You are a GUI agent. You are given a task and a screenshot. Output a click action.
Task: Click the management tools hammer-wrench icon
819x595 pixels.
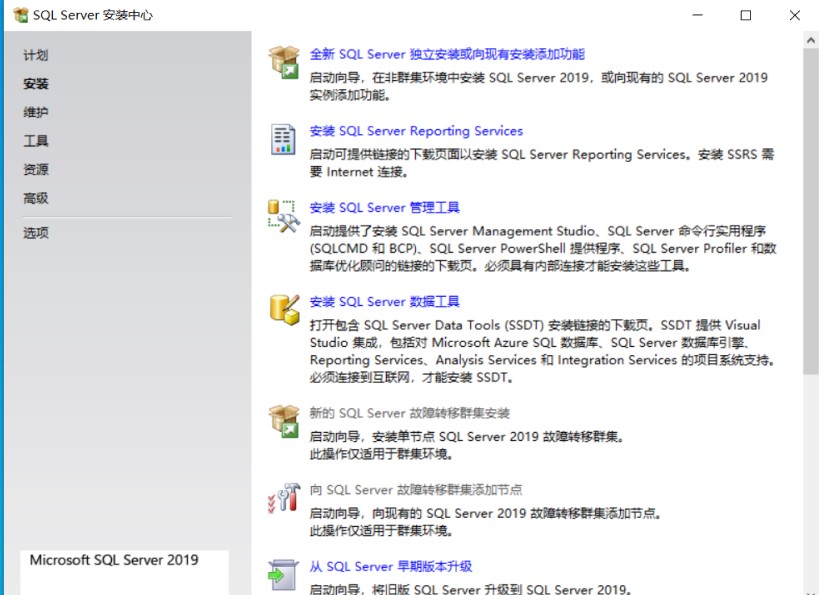click(284, 216)
